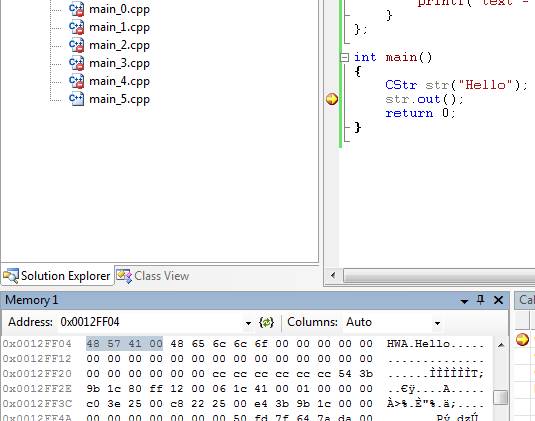Click the Solution Explorer tab icon
The height and width of the screenshot is (421, 535).
click(11, 276)
